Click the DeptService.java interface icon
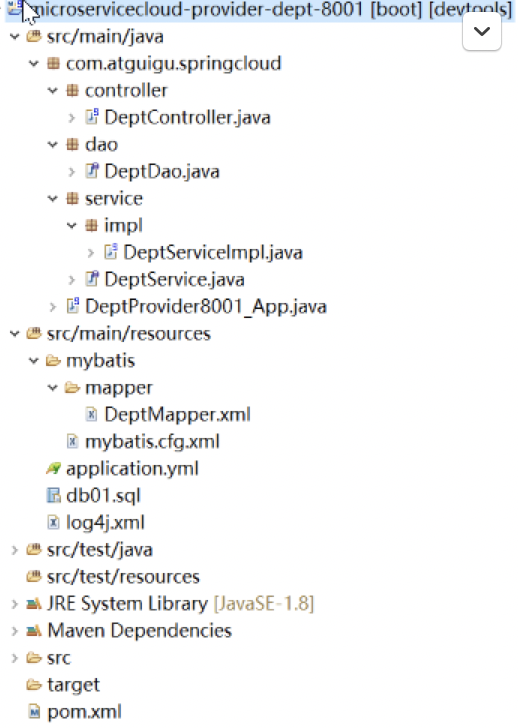The image size is (518, 728). pos(92,279)
